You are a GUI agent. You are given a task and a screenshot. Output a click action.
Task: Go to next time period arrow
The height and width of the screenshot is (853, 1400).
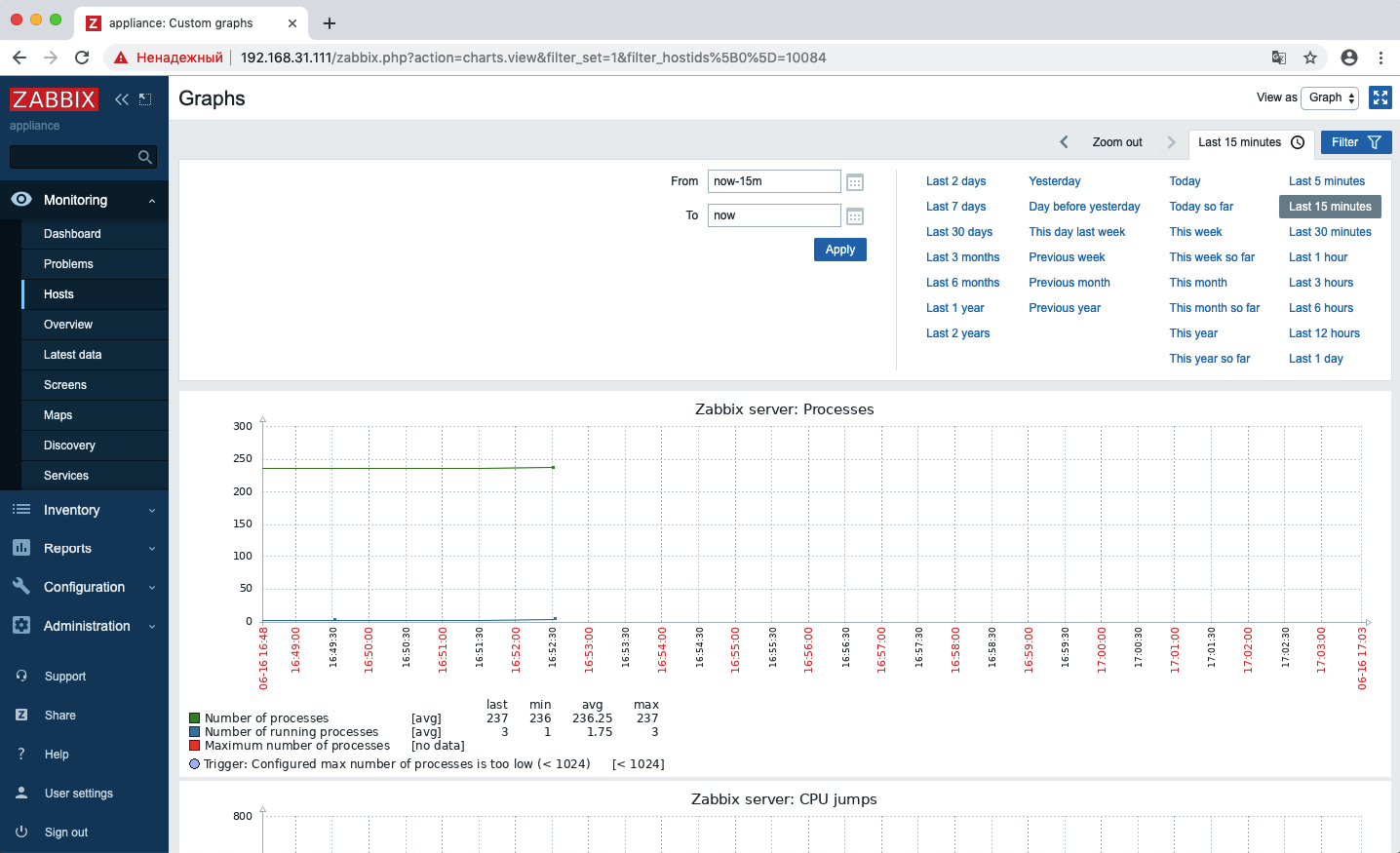point(1171,142)
